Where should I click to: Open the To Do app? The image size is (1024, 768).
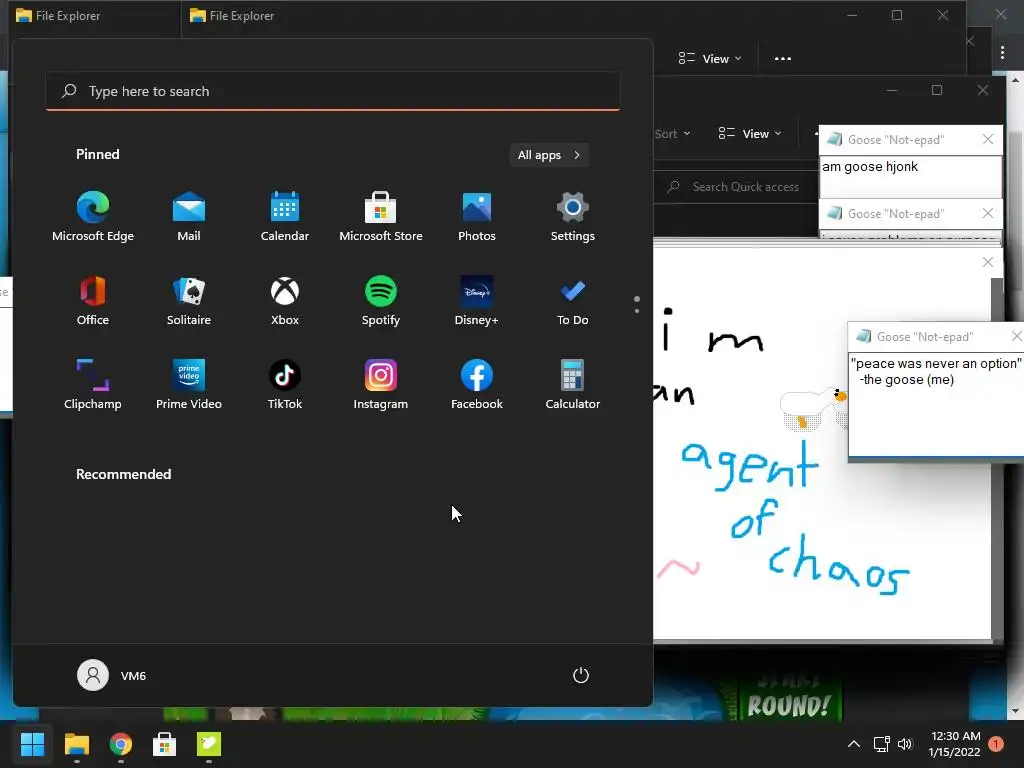(x=573, y=300)
